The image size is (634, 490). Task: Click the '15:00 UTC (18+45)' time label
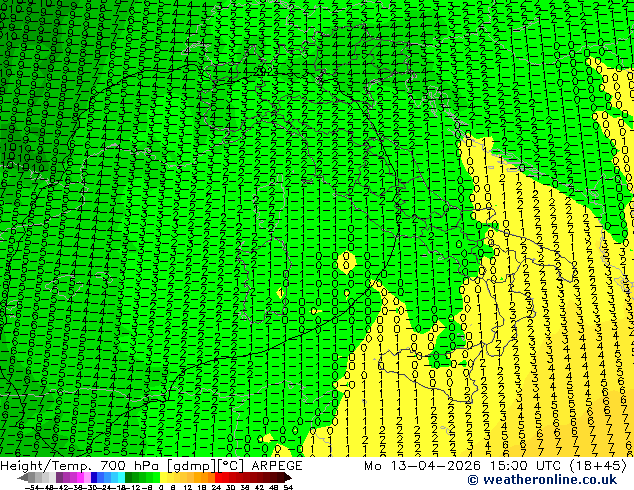[558, 466]
